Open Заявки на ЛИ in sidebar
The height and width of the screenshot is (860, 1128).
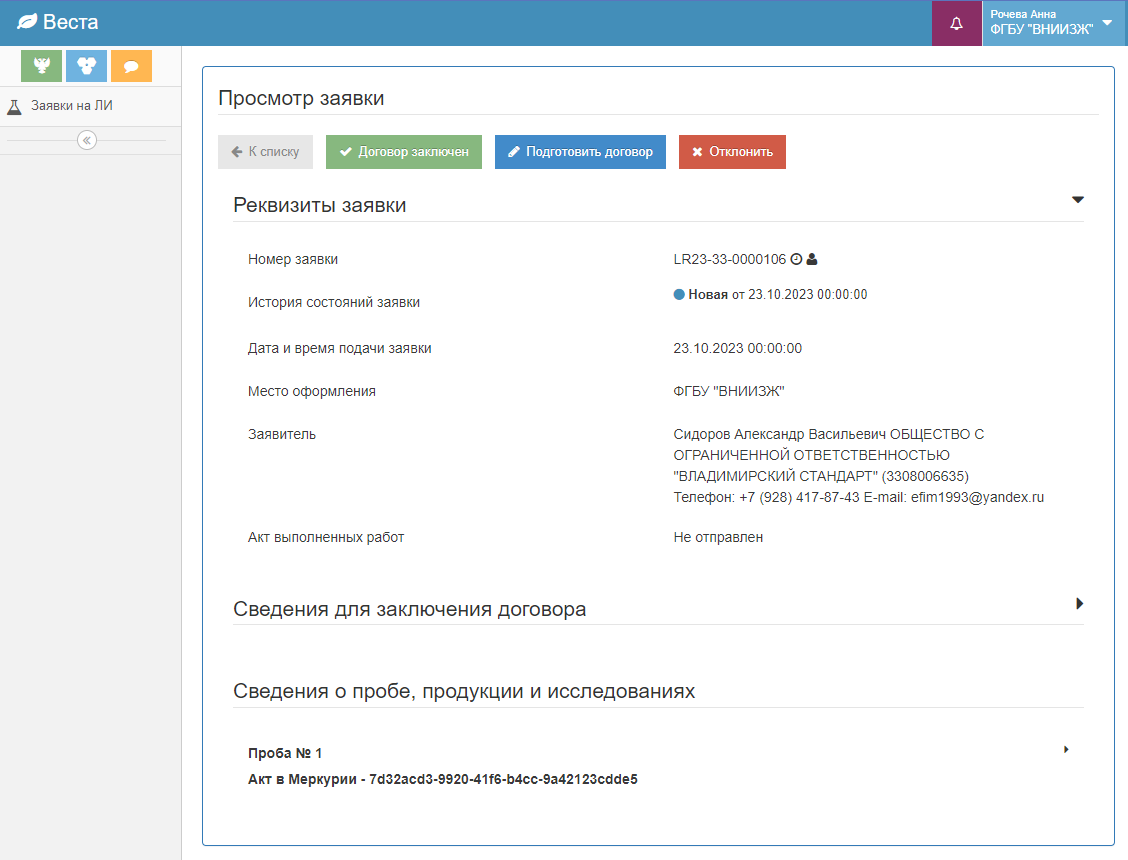[x=70, y=106]
